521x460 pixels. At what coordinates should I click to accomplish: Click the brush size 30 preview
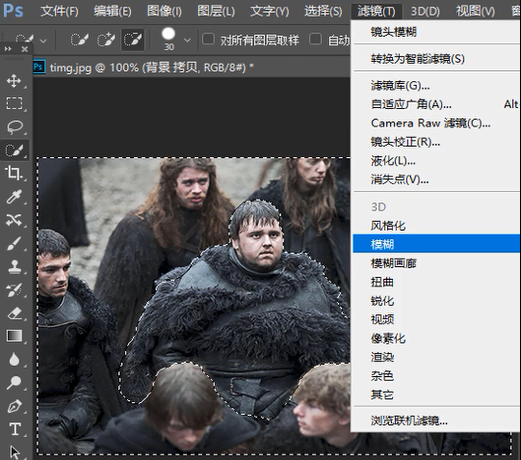[x=169, y=38]
